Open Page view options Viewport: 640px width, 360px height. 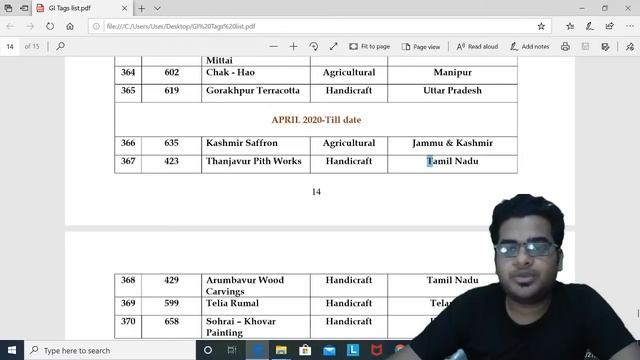tap(421, 47)
